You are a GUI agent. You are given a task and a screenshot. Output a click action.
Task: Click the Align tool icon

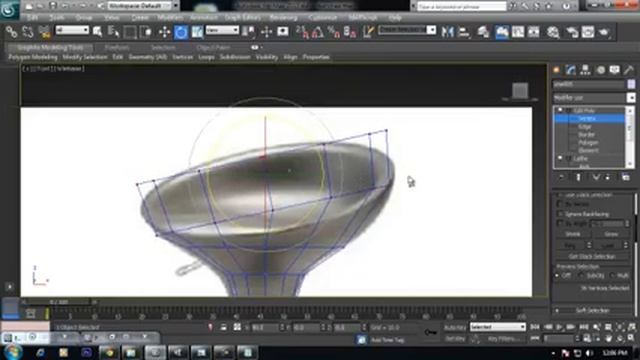tap(464, 32)
